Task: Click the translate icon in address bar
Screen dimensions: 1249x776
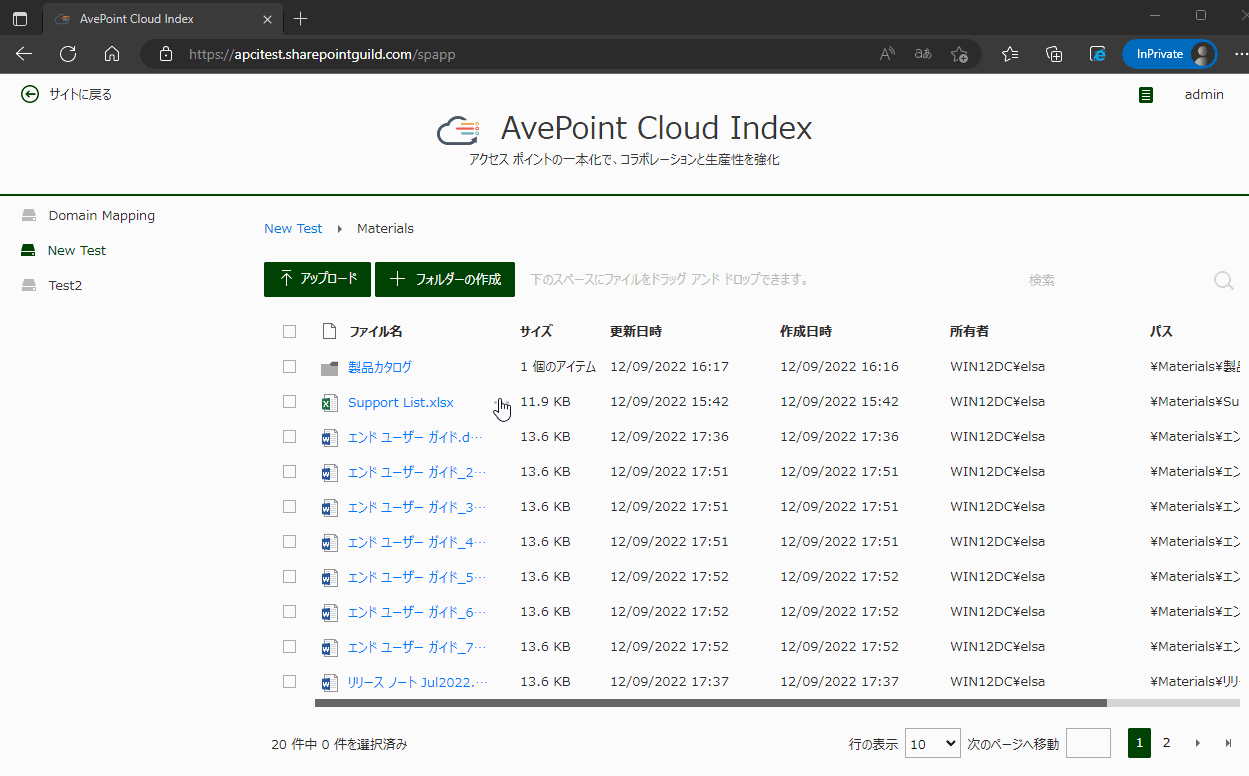Action: [x=923, y=54]
